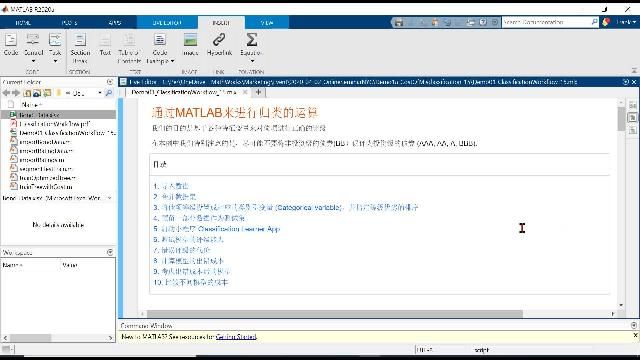Go forward in Current Folder history

[16, 93]
